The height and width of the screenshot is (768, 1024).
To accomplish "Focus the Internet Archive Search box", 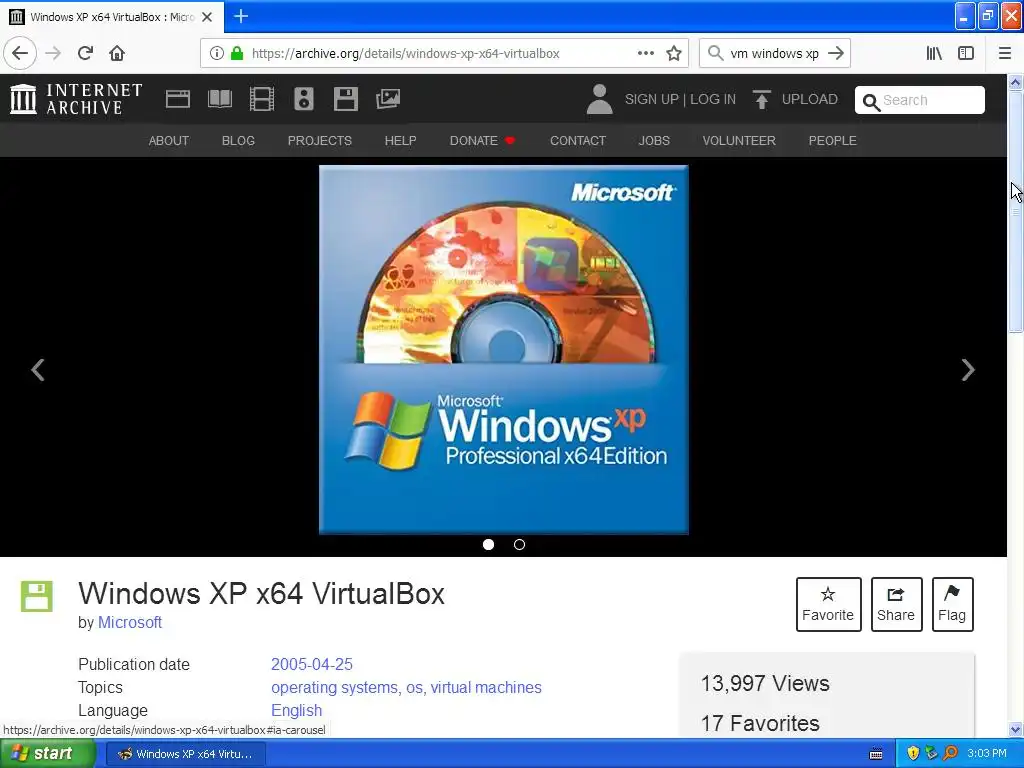I will 920,100.
